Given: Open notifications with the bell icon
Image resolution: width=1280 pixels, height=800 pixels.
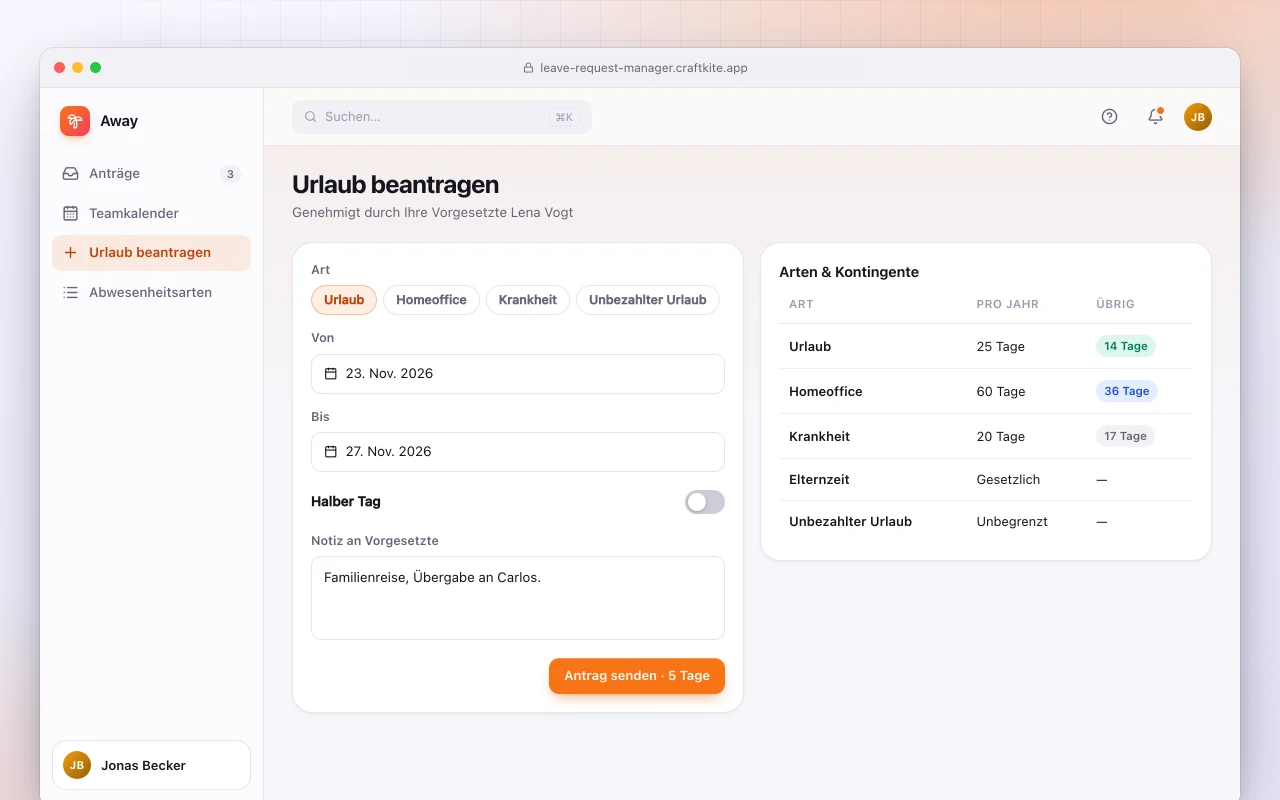Looking at the screenshot, I should click(x=1155, y=117).
